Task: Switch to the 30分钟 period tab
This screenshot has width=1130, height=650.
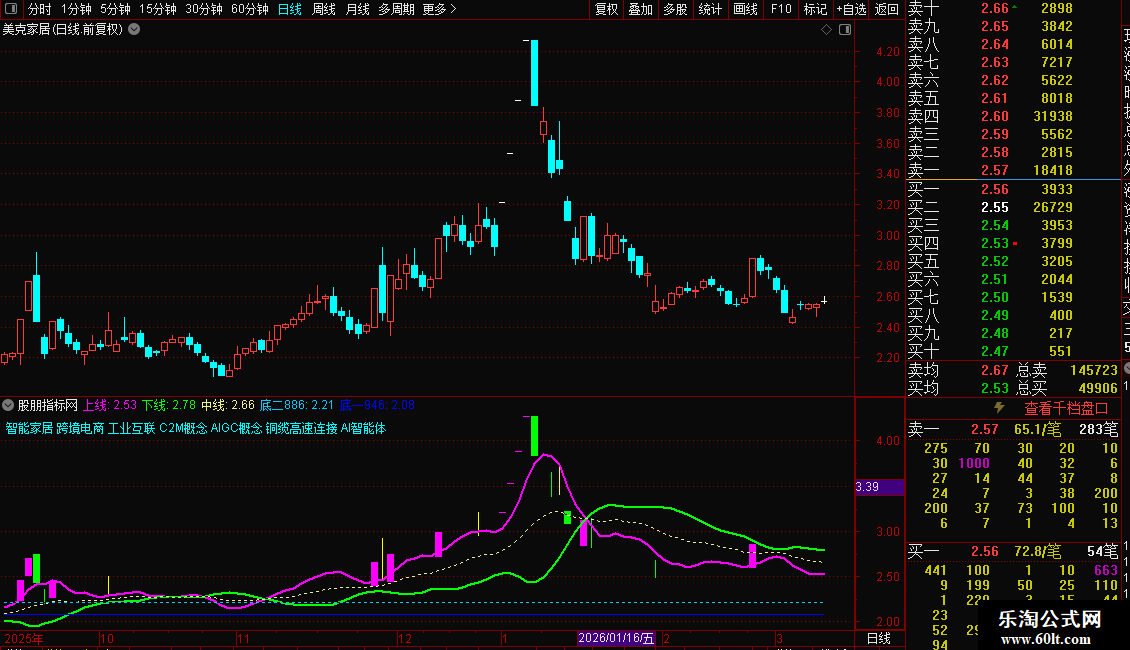Action: click(204, 9)
